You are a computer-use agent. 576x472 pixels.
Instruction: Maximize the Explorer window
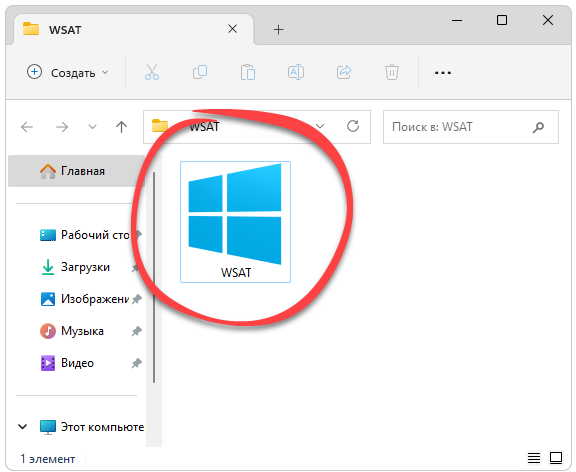[x=502, y=20]
